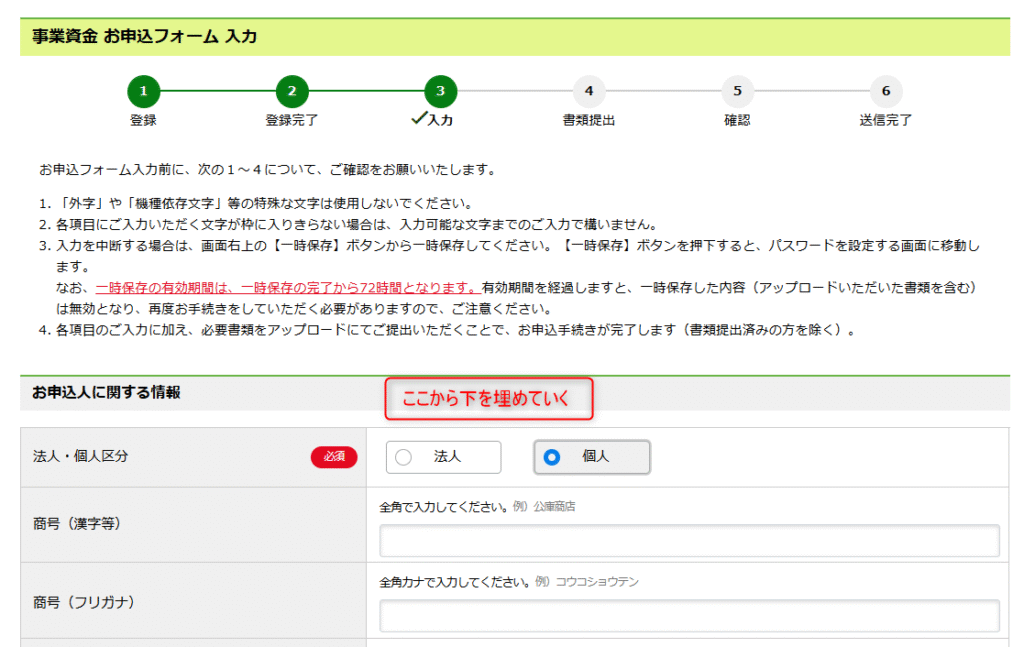Image resolution: width=1024 pixels, height=647 pixels.
Task: Click the red 必須 badge
Action: point(333,457)
